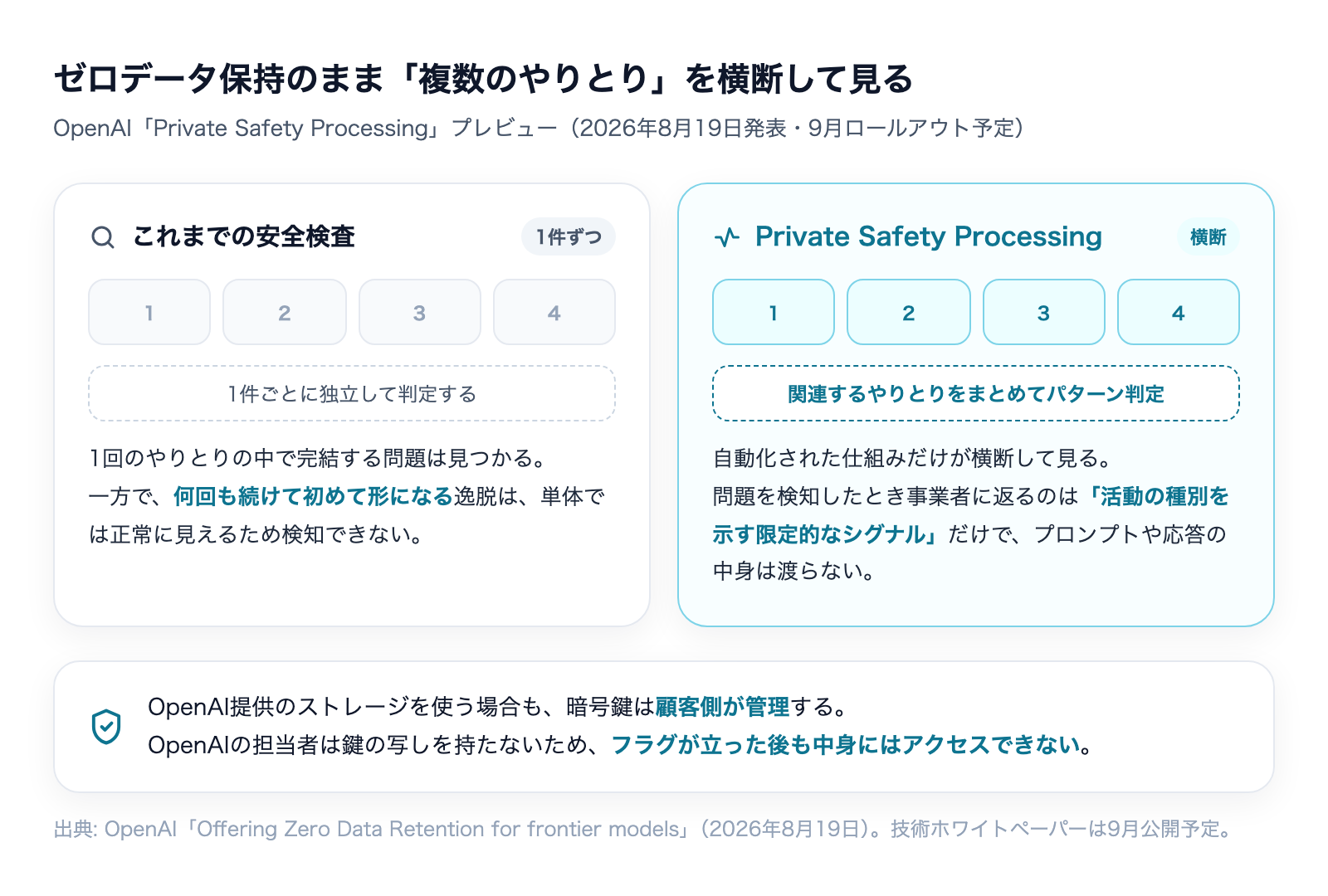Viewport: 1328px width, 896px height.
Task: Click highlighted text 顧客側が管理
Action: 722,707
